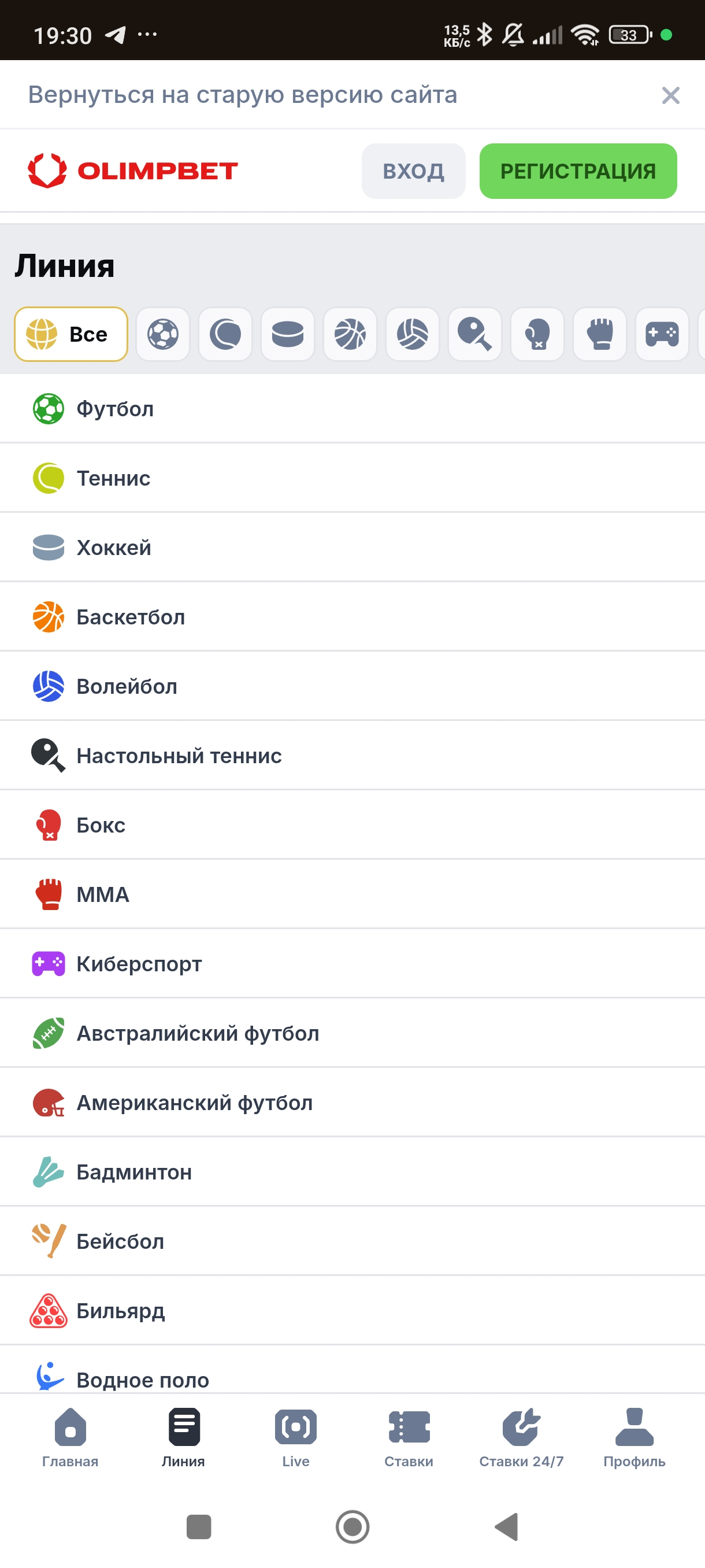Viewport: 705px width, 1568px height.
Task: Open the Футбол category row
Action: [352, 408]
